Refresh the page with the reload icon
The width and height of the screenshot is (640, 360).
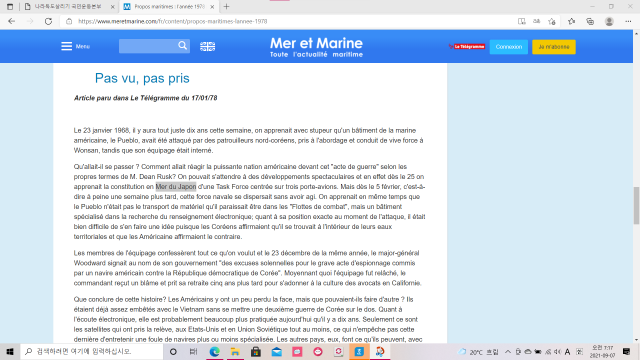tap(48, 21)
